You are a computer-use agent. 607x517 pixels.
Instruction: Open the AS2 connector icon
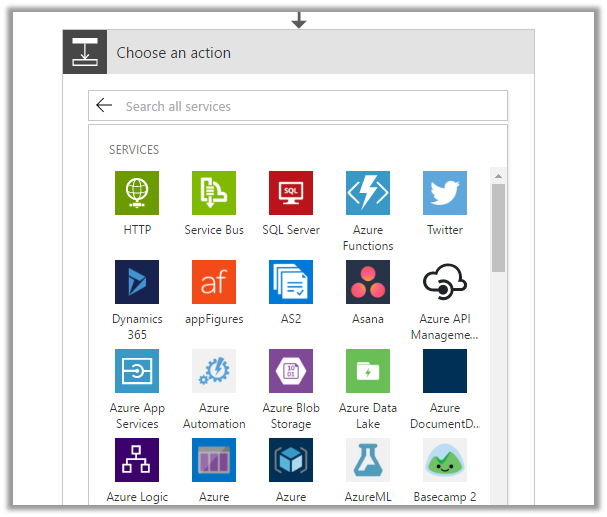pyautogui.click(x=291, y=282)
